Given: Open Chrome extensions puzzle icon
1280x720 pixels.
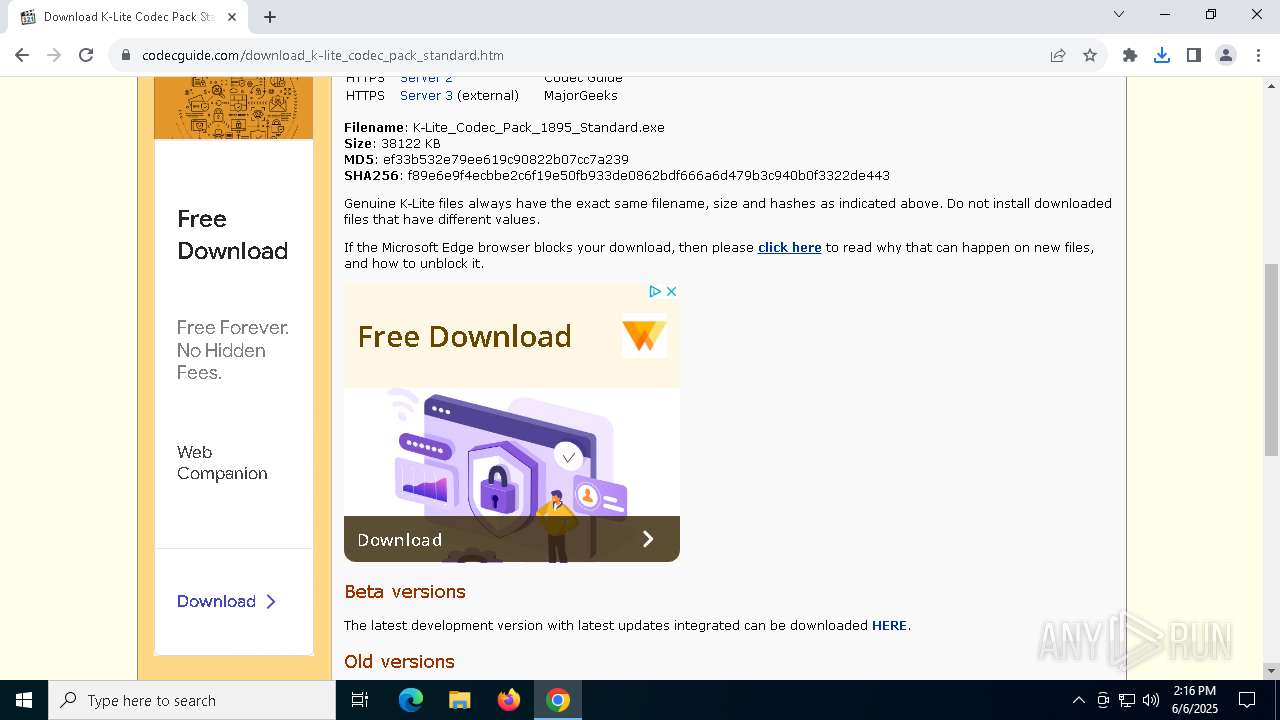Looking at the screenshot, I should pos(1130,55).
